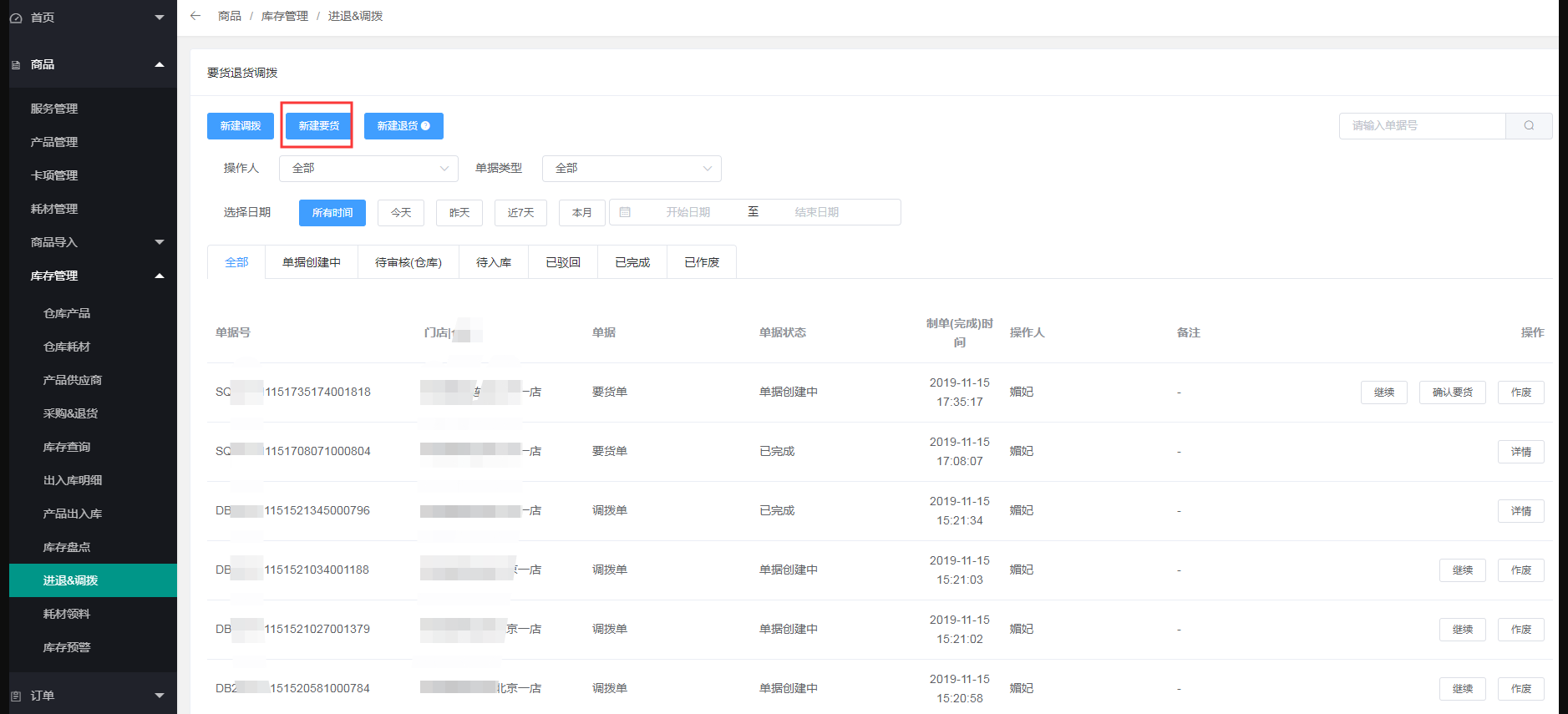
Task: Select the 昨天 date filter
Action: click(459, 213)
